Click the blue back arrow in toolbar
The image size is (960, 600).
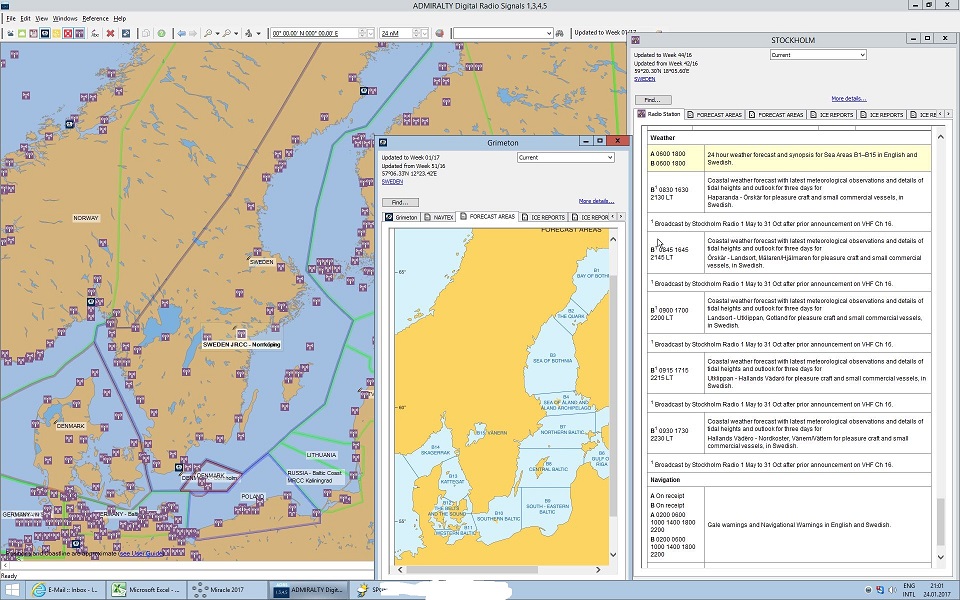(181, 34)
